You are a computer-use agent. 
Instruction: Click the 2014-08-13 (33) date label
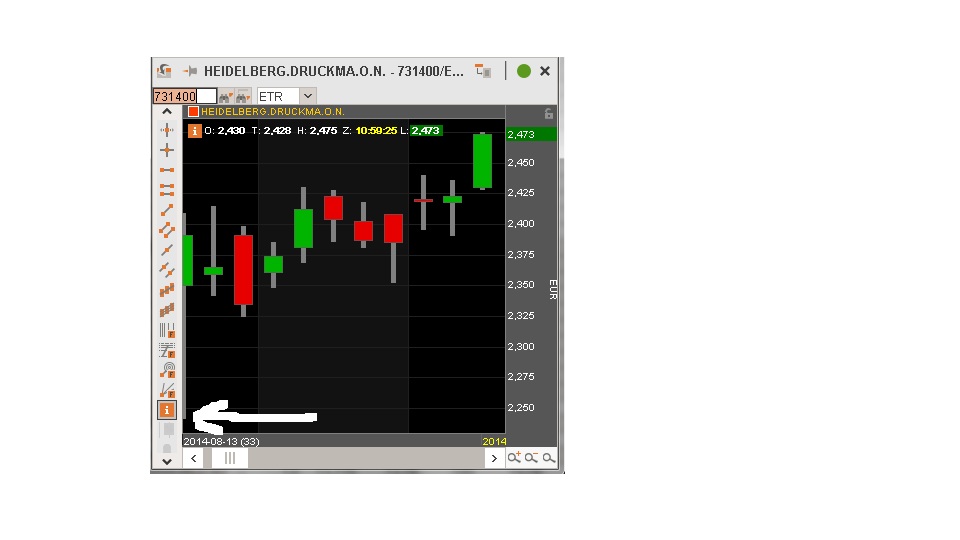221,441
